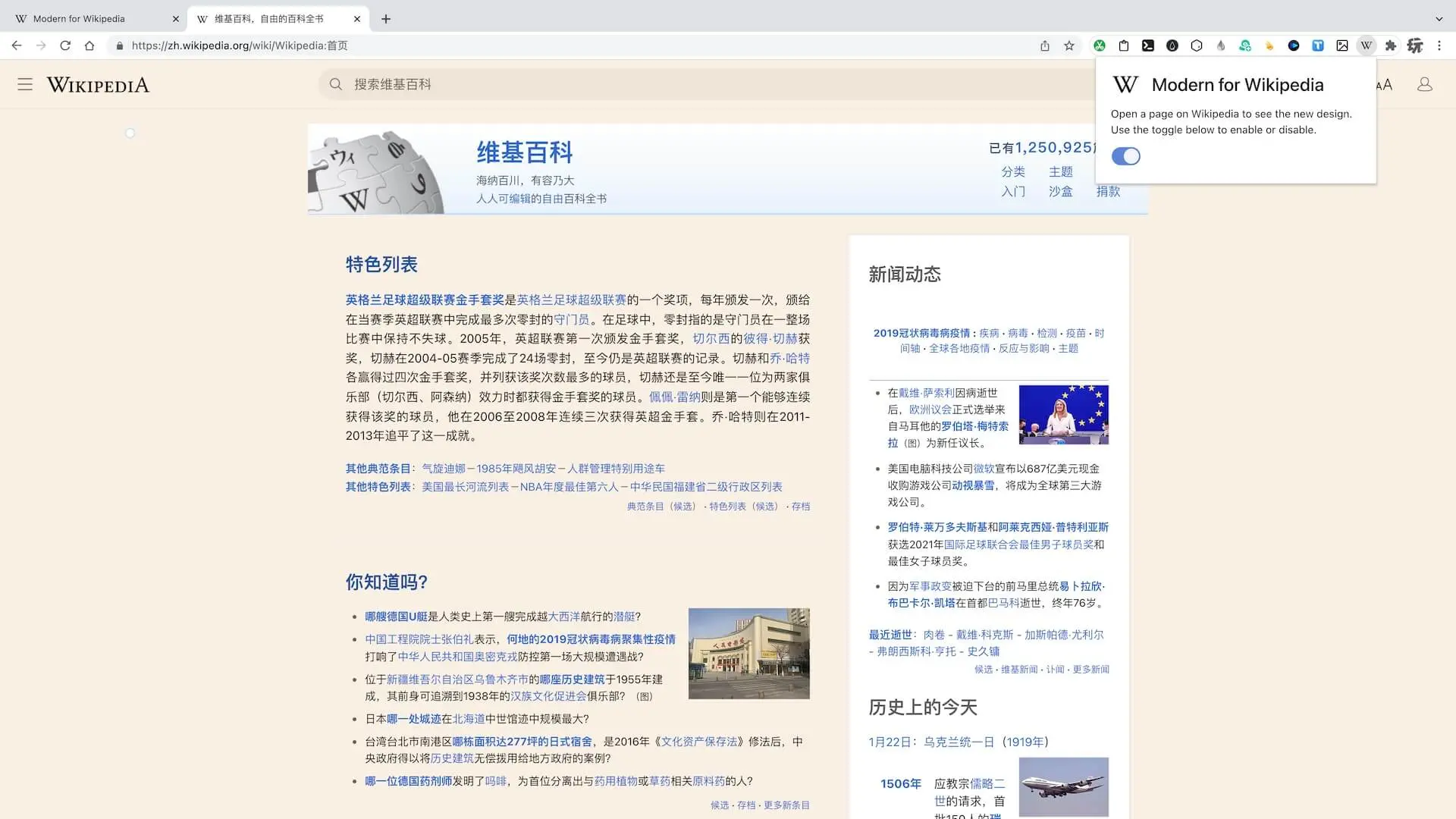Open the 分类 link
Image resolution: width=1456 pixels, height=819 pixels.
click(1013, 172)
